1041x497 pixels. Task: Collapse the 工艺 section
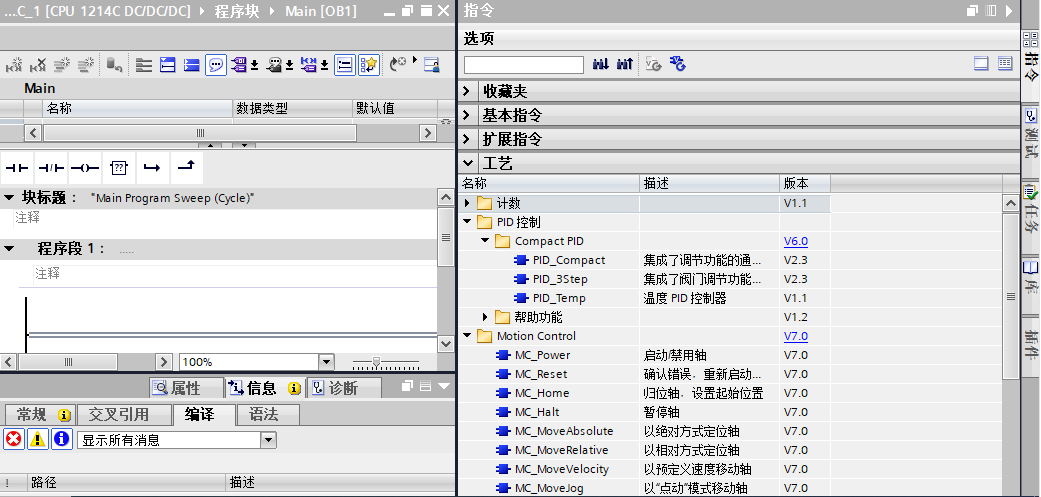(x=467, y=163)
